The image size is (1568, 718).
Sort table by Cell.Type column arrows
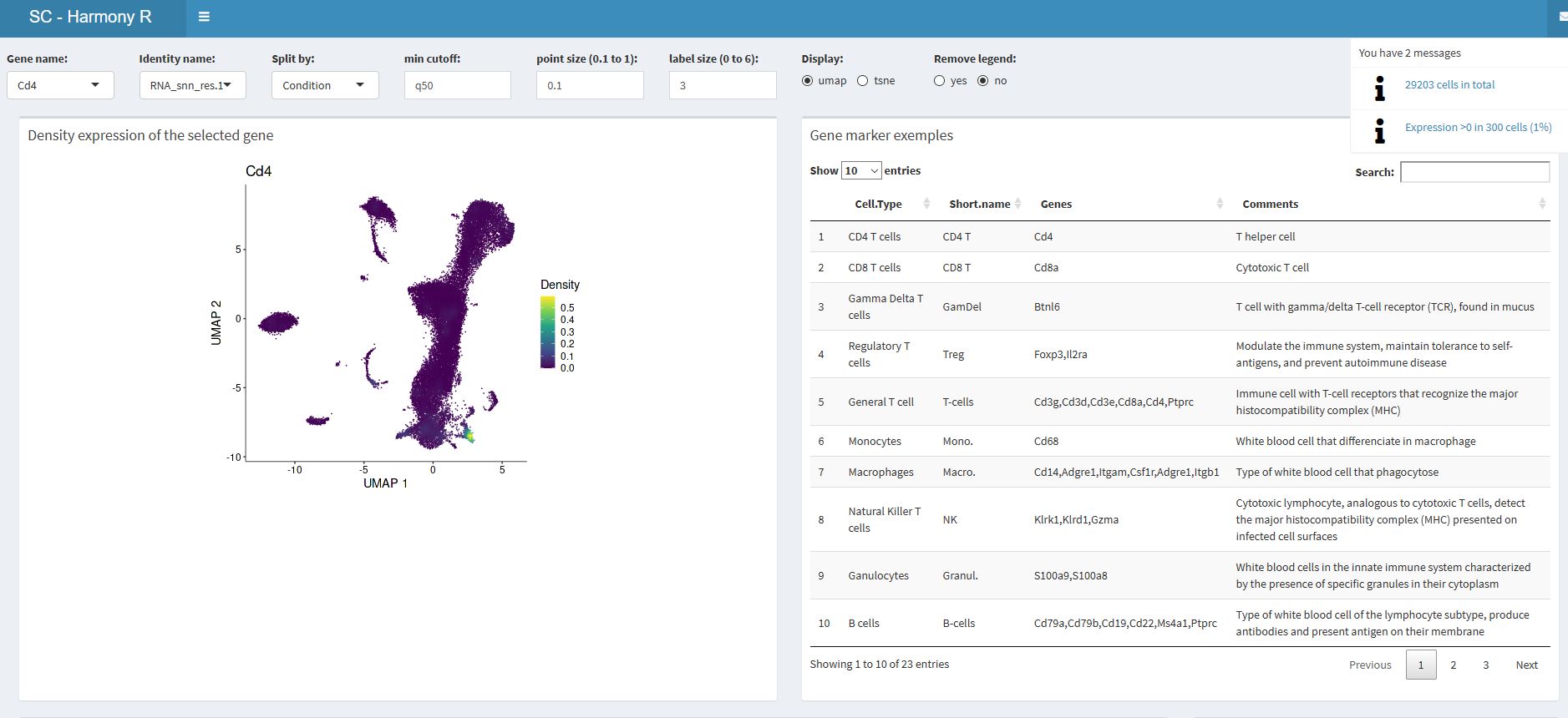926,204
